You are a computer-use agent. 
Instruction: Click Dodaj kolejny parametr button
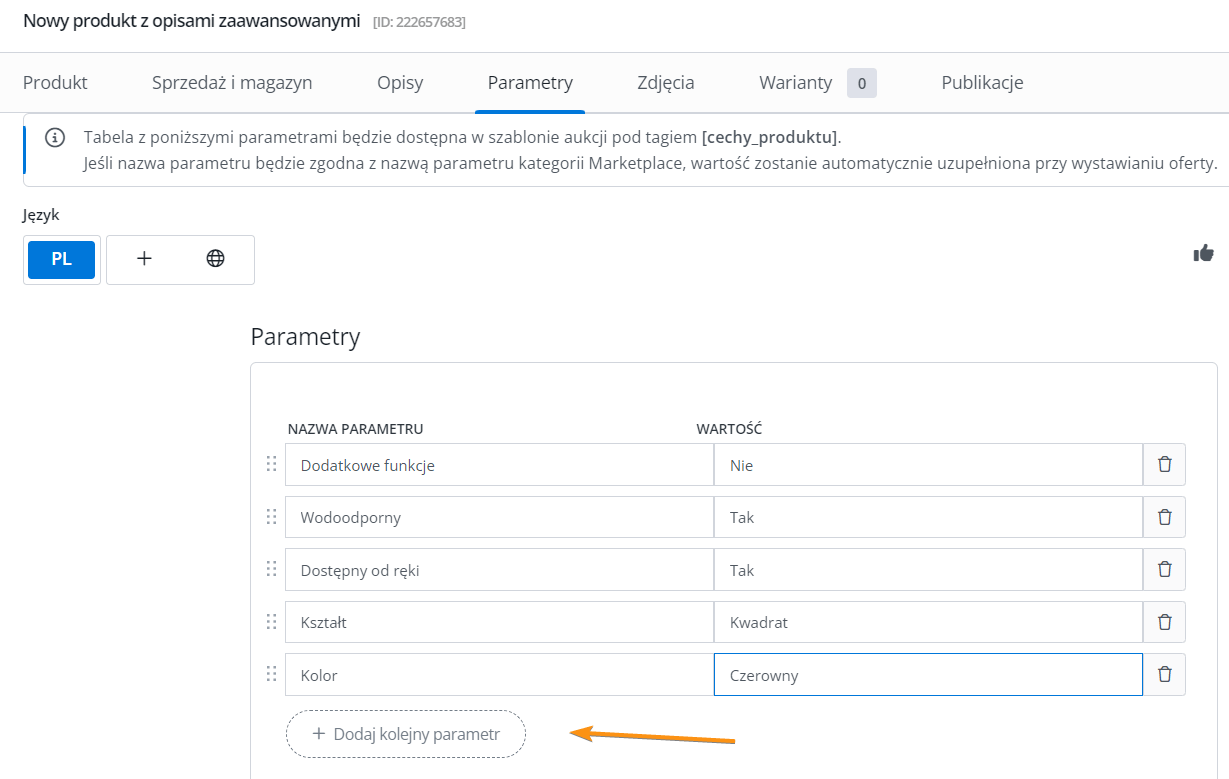click(x=405, y=734)
